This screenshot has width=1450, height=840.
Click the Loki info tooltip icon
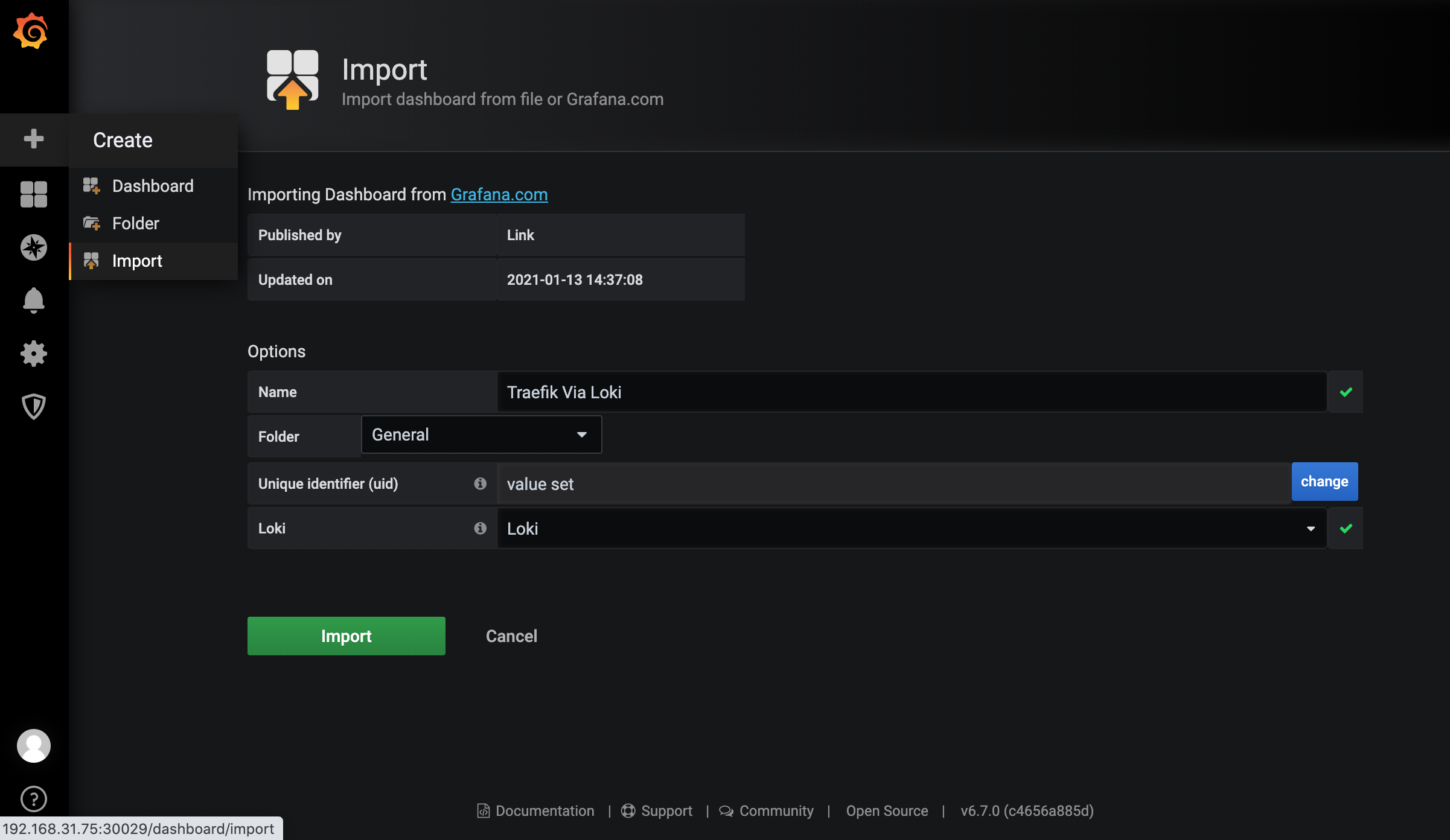click(x=480, y=528)
